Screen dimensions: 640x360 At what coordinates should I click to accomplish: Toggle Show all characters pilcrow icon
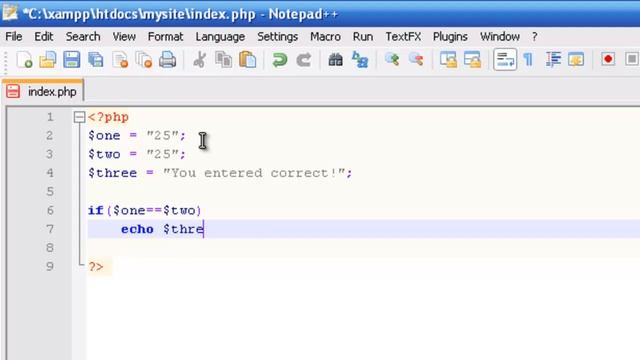pyautogui.click(x=529, y=60)
